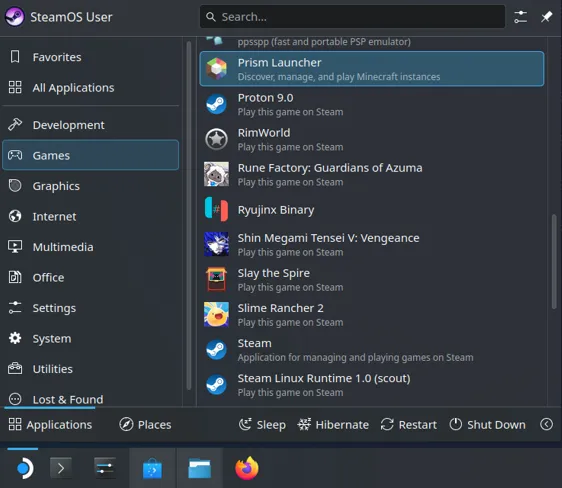Click the Prism Launcher cube icon

click(x=216, y=68)
